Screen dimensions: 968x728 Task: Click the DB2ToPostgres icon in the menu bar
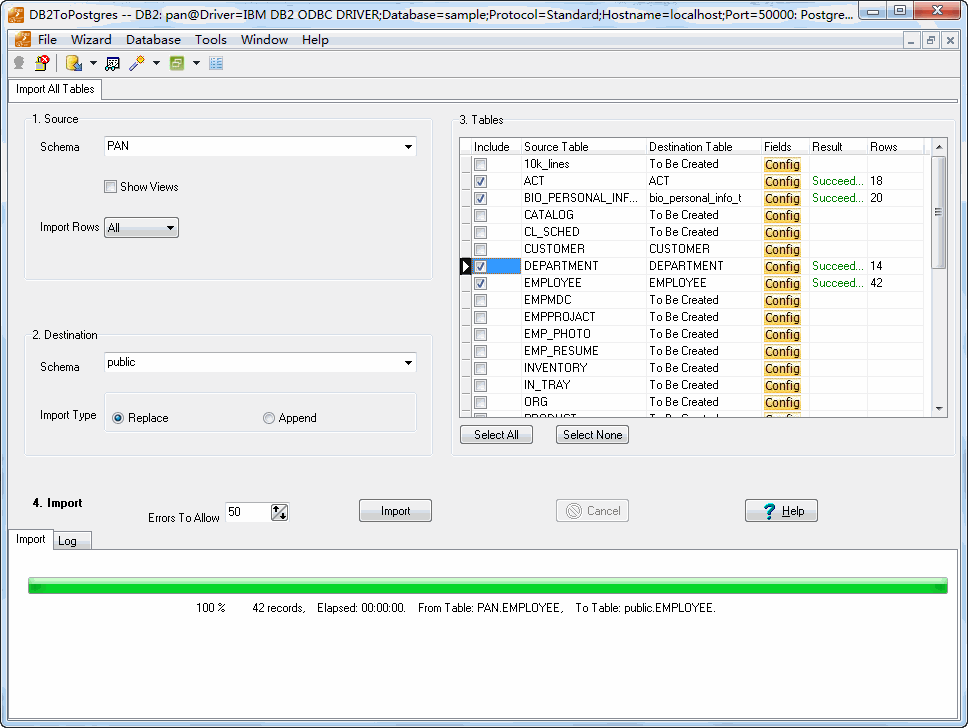click(23, 40)
